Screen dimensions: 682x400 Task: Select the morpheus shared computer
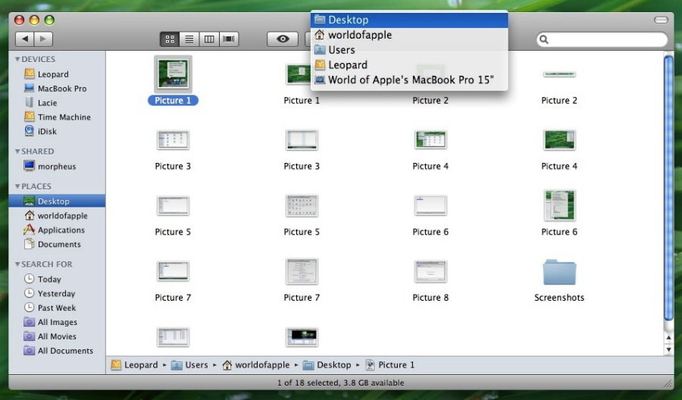coord(50,166)
